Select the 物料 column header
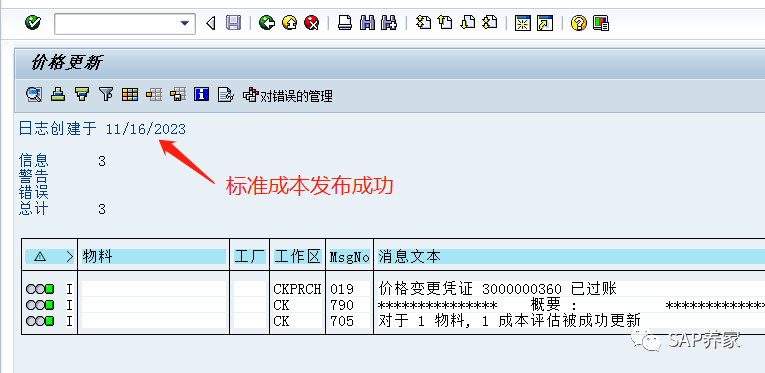The width and height of the screenshot is (765, 373). 153,256
